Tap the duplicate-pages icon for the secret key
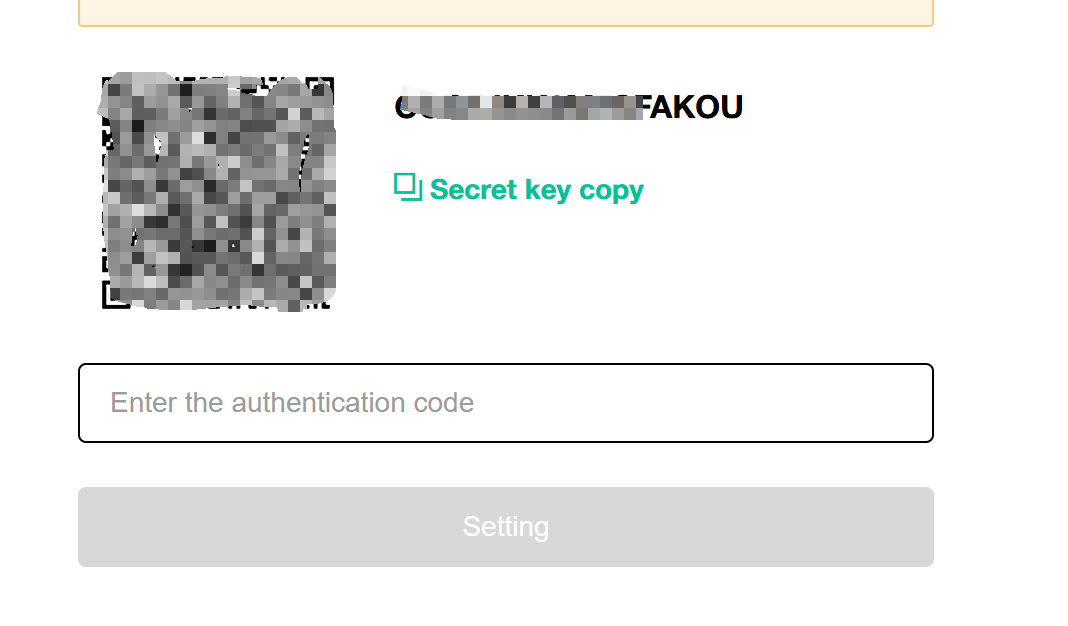Viewport: 1068px width, 626px height. pyautogui.click(x=406, y=185)
